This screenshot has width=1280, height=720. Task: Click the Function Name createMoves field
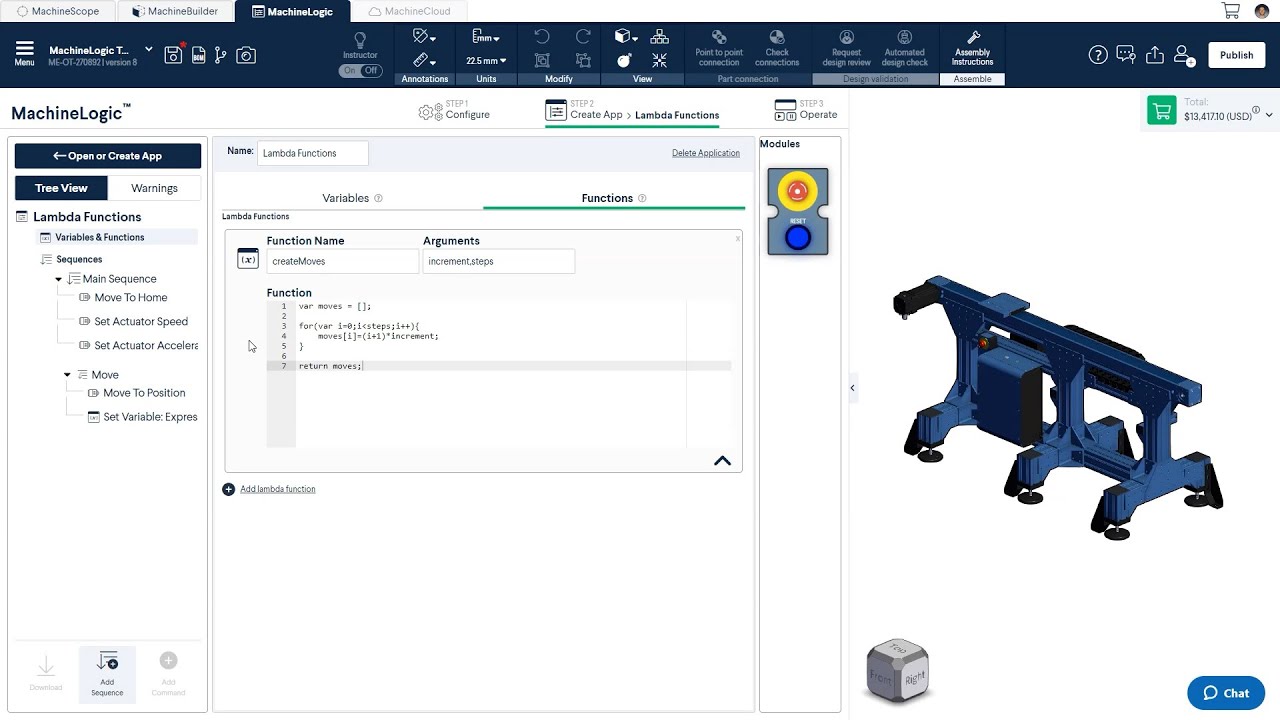pos(342,261)
